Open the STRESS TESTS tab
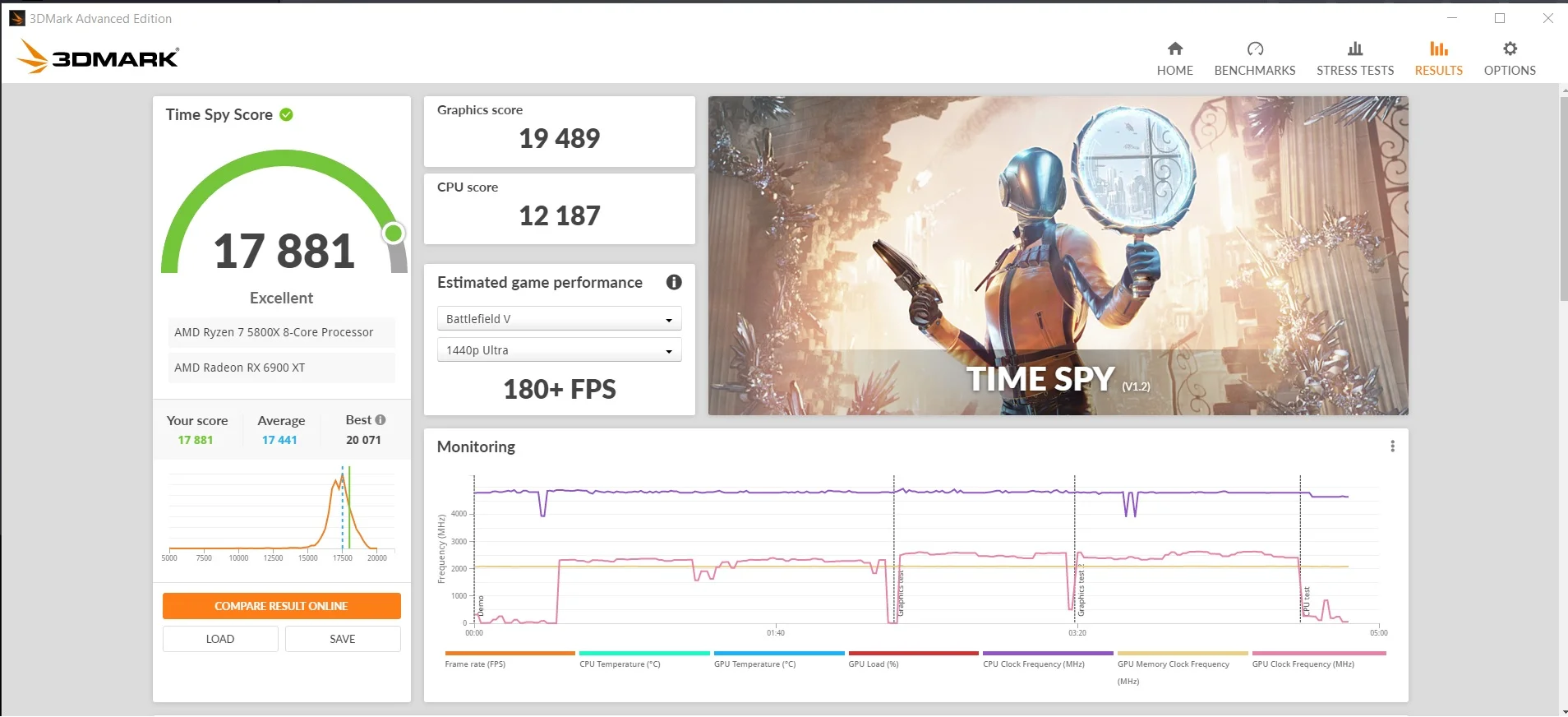Screen dimensions: 1568x717 (1355, 71)
